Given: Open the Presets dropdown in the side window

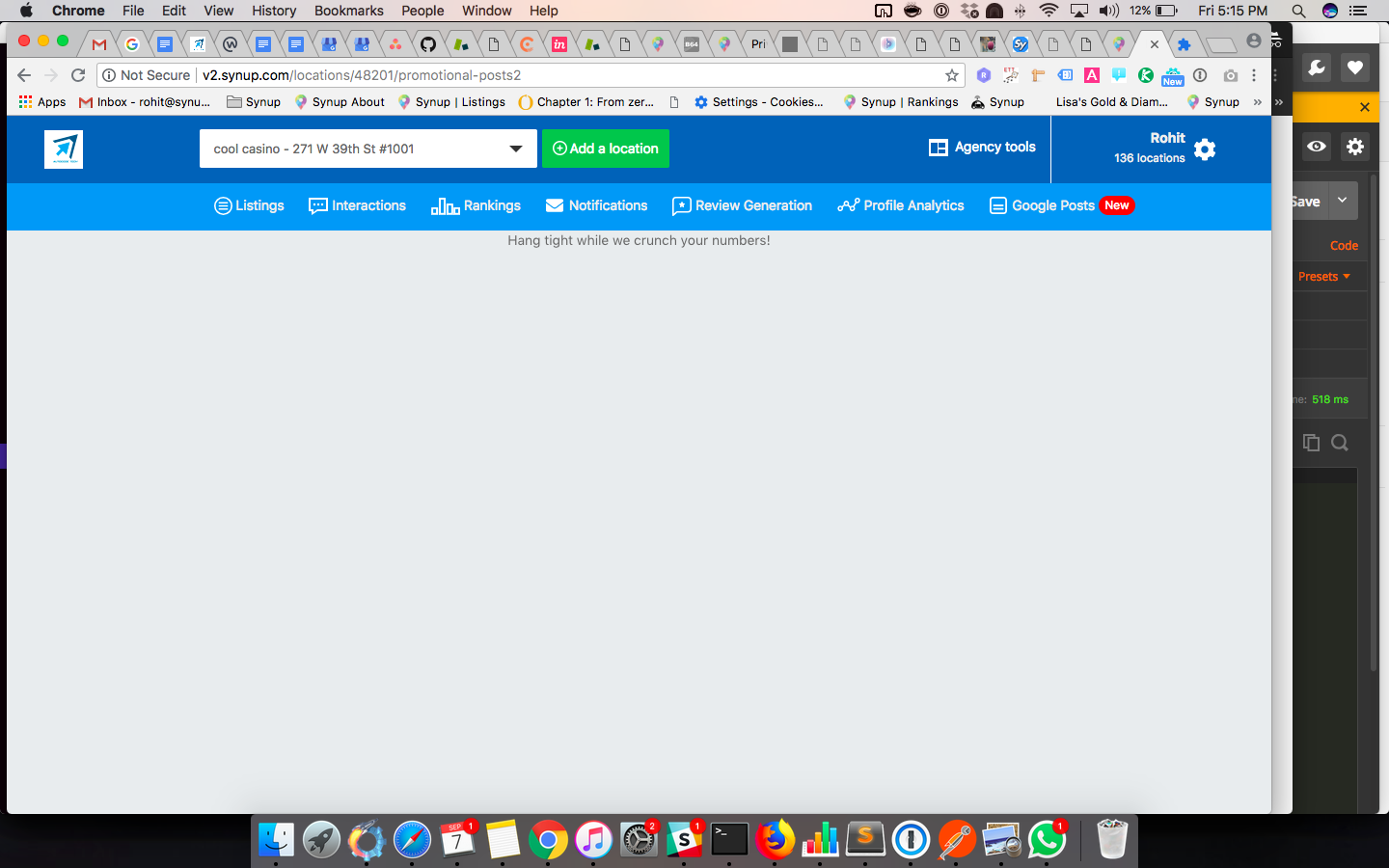Looking at the screenshot, I should [1323, 277].
